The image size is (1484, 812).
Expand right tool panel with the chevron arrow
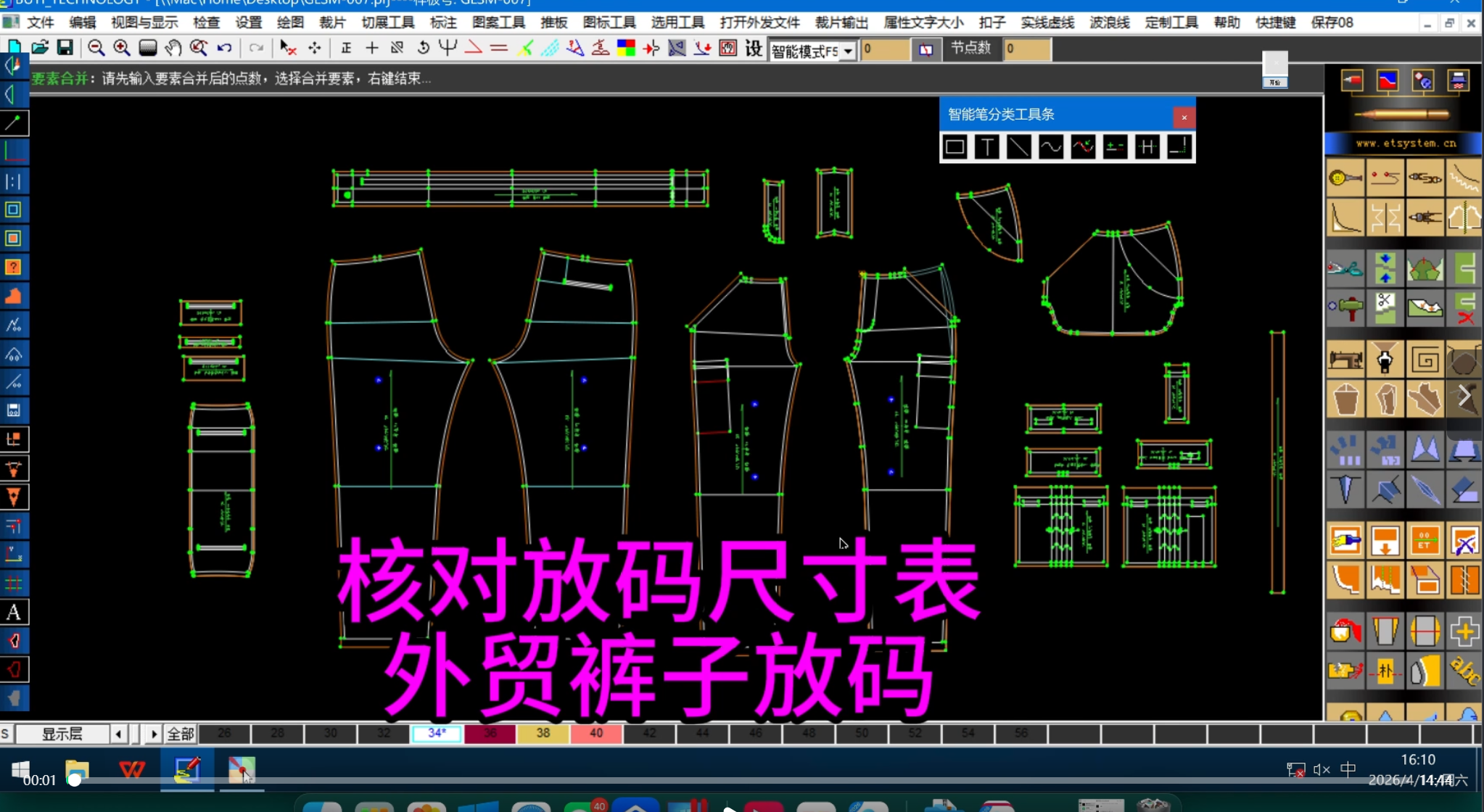[x=1464, y=396]
